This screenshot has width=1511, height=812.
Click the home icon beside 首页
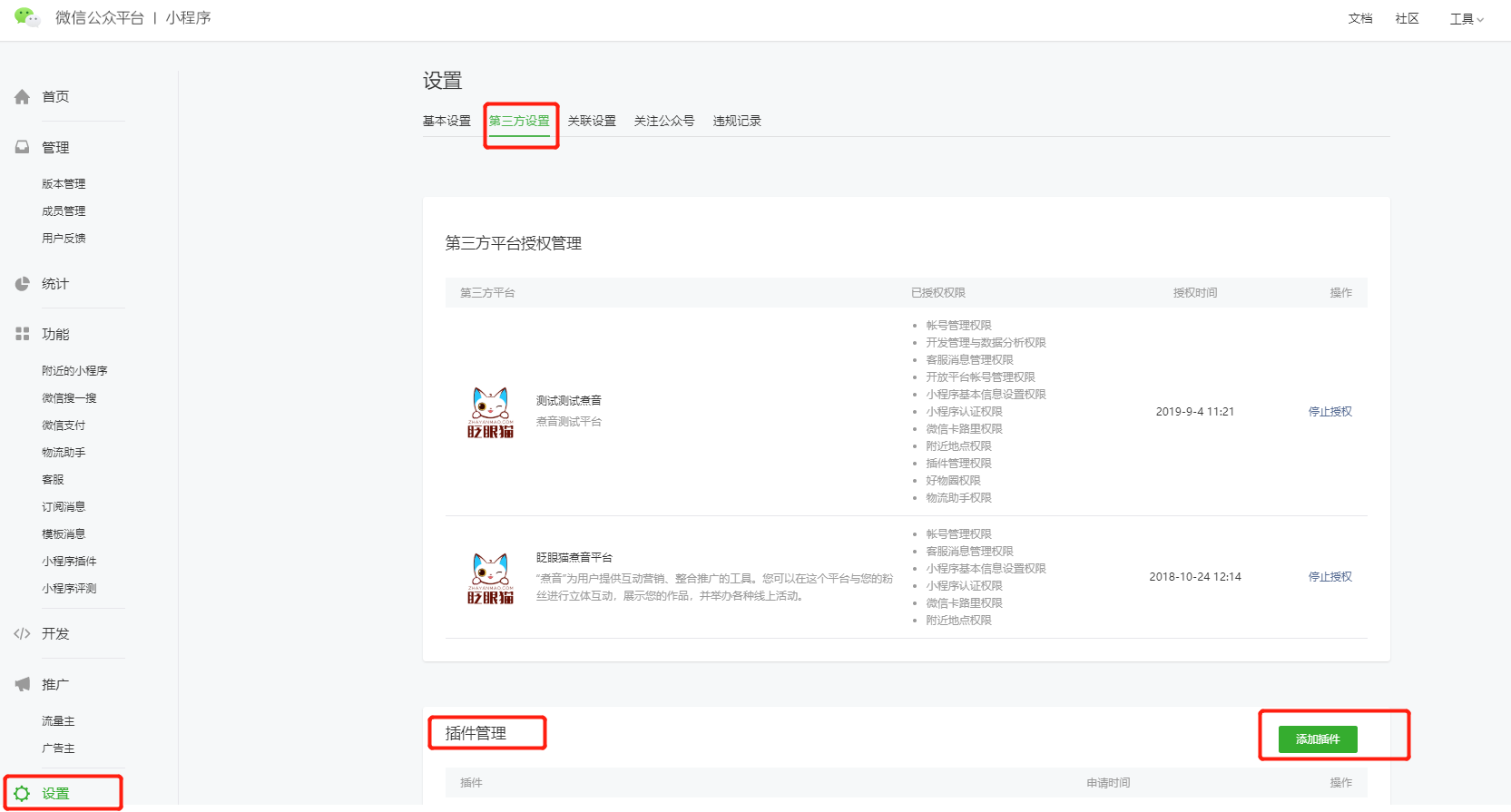pyautogui.click(x=23, y=97)
